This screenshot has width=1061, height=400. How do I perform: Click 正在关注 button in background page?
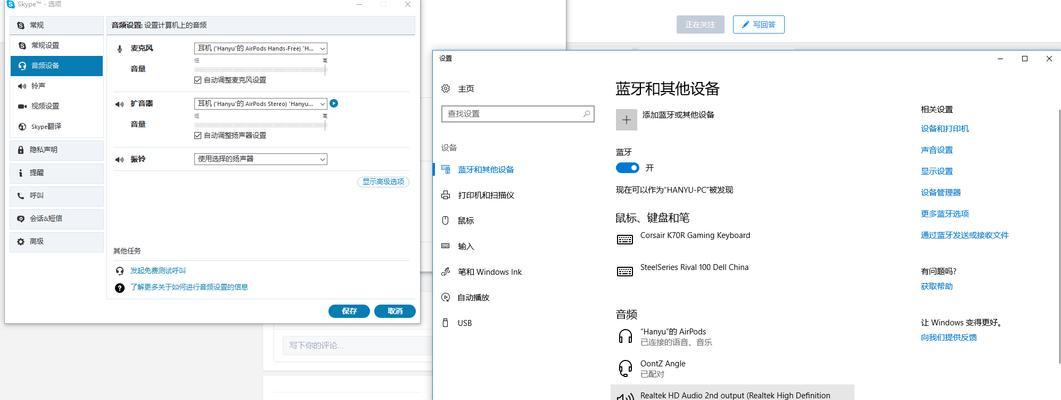(x=700, y=24)
